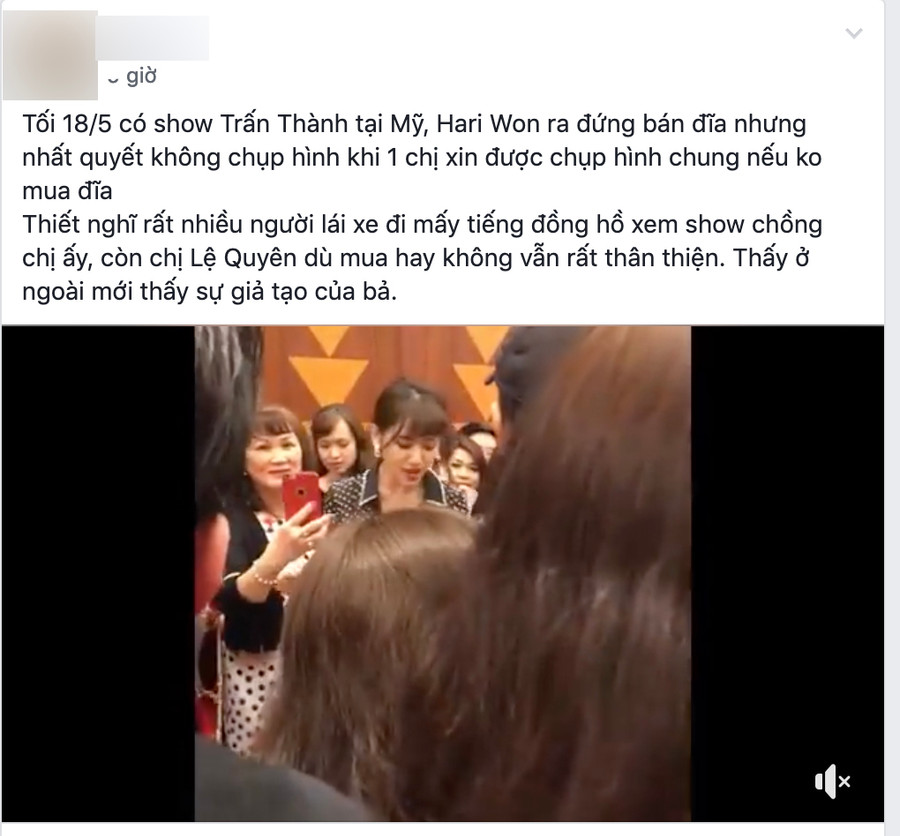The height and width of the screenshot is (836, 900).
Task: Click the red phone shown in the video
Action: pos(301,494)
